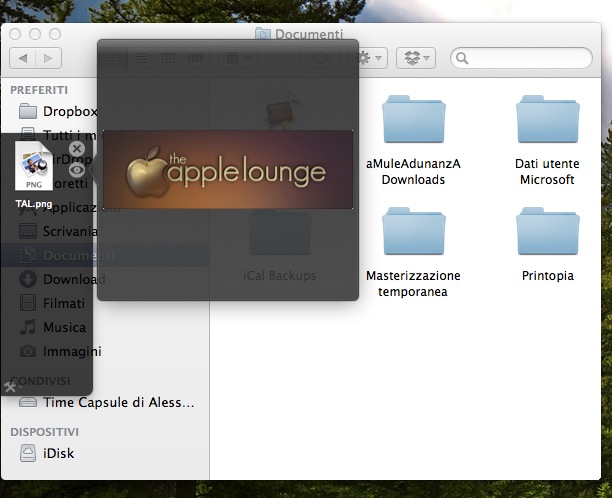Image resolution: width=612 pixels, height=498 pixels.
Task: Go back with the left arrow button
Action: coord(23,58)
